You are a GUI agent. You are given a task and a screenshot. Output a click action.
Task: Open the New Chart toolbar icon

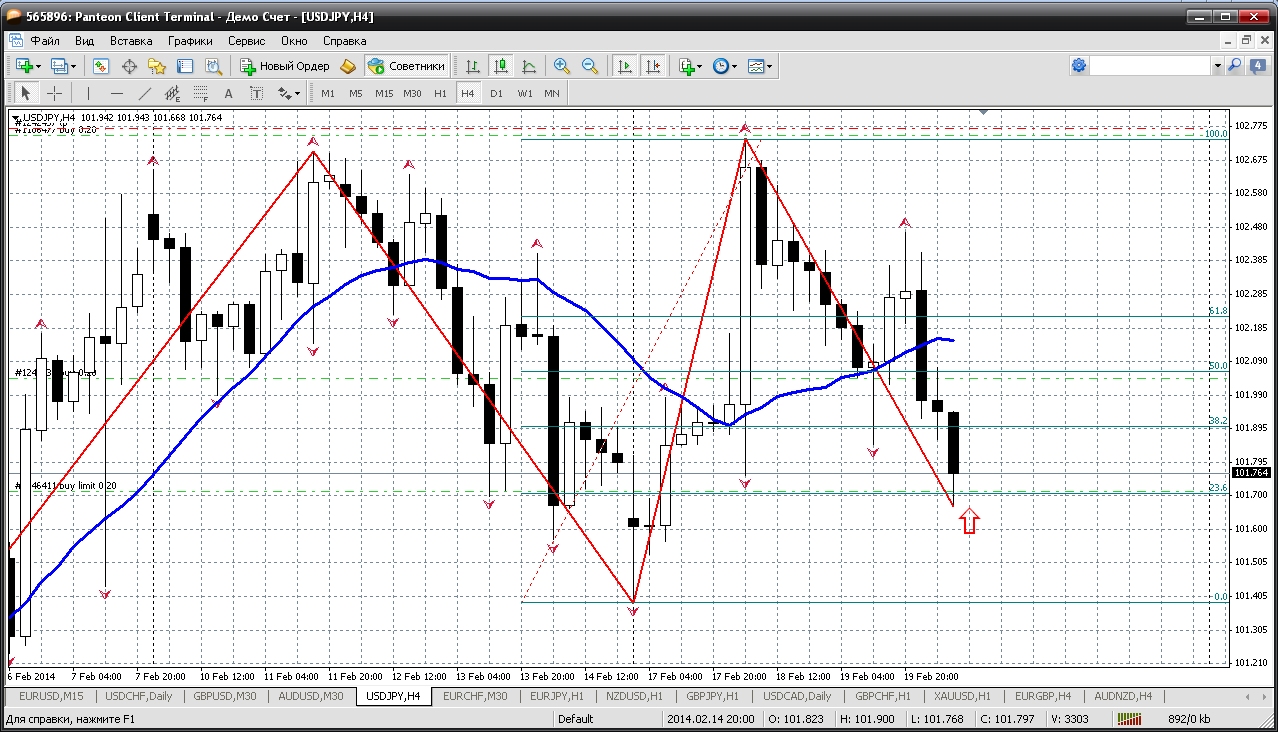(23, 66)
